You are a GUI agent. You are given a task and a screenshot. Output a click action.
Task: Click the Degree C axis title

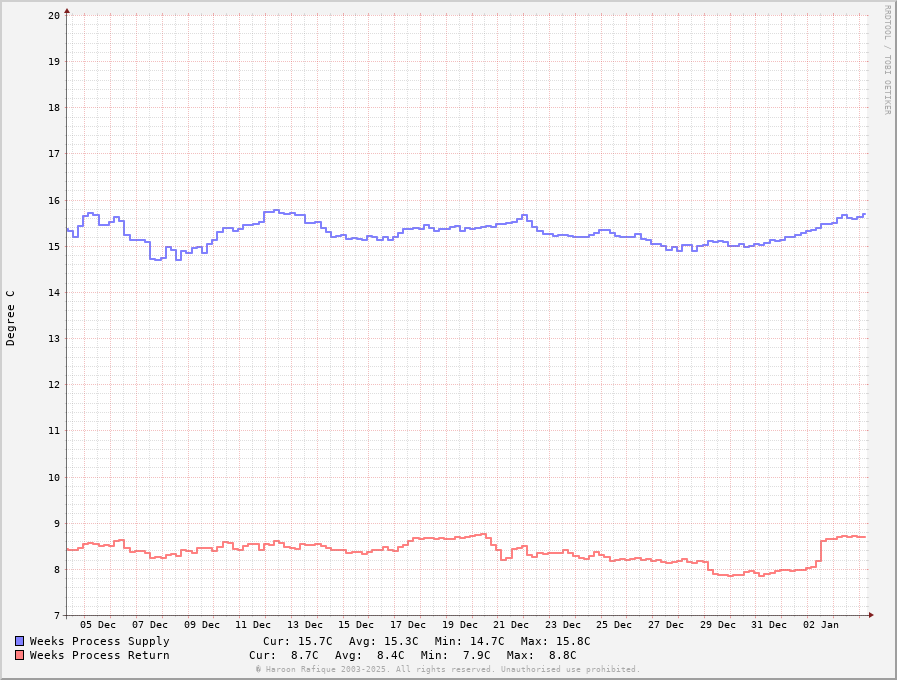click(11, 317)
